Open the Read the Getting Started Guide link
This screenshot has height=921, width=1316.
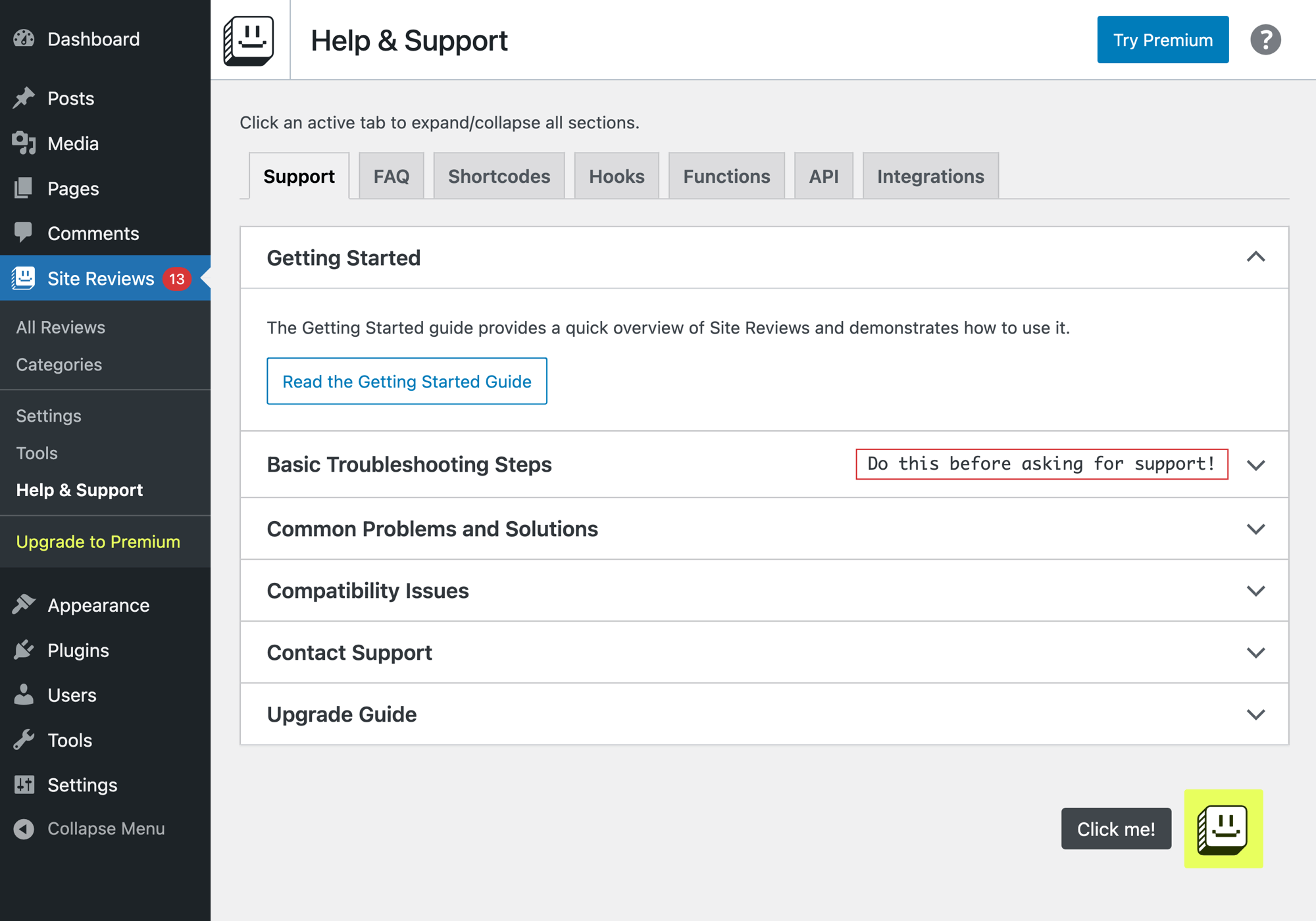click(407, 382)
